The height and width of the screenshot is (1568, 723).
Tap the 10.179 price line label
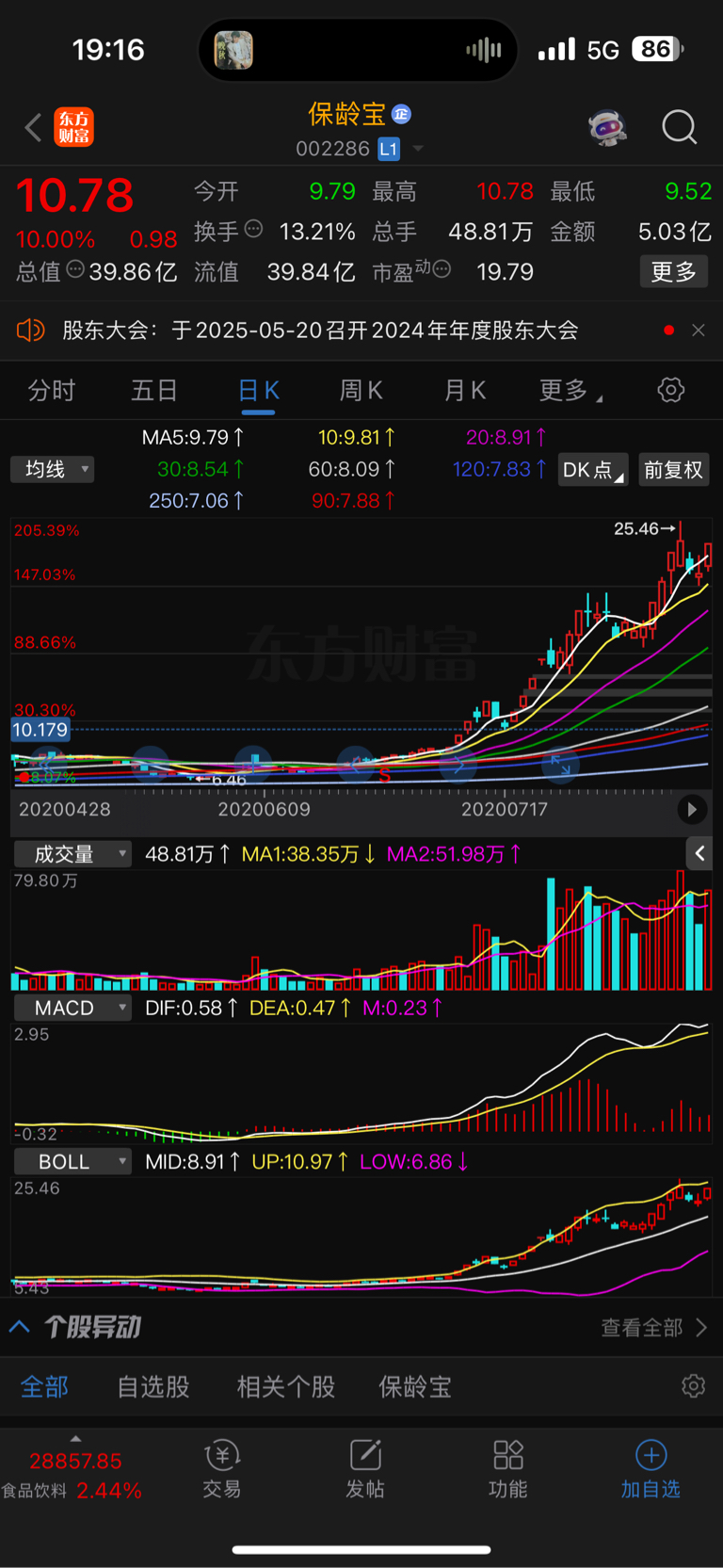[x=40, y=730]
